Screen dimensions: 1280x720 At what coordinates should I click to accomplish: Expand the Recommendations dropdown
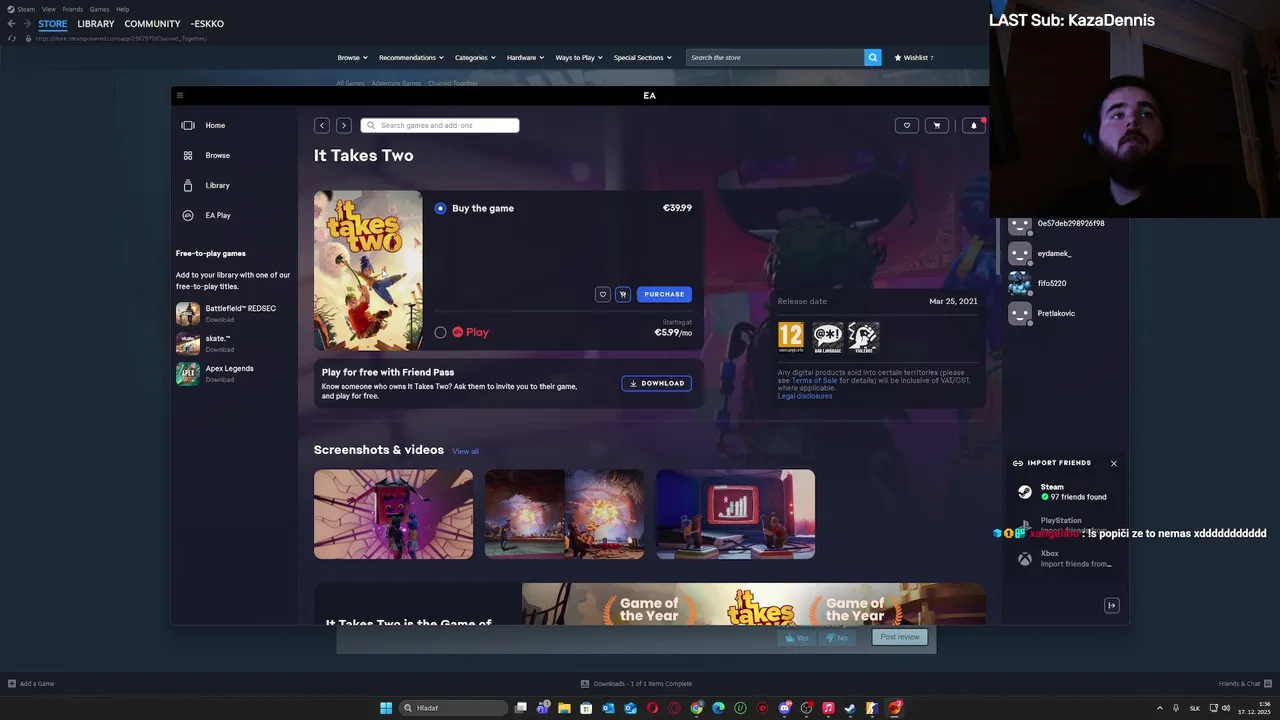pyautogui.click(x=411, y=57)
